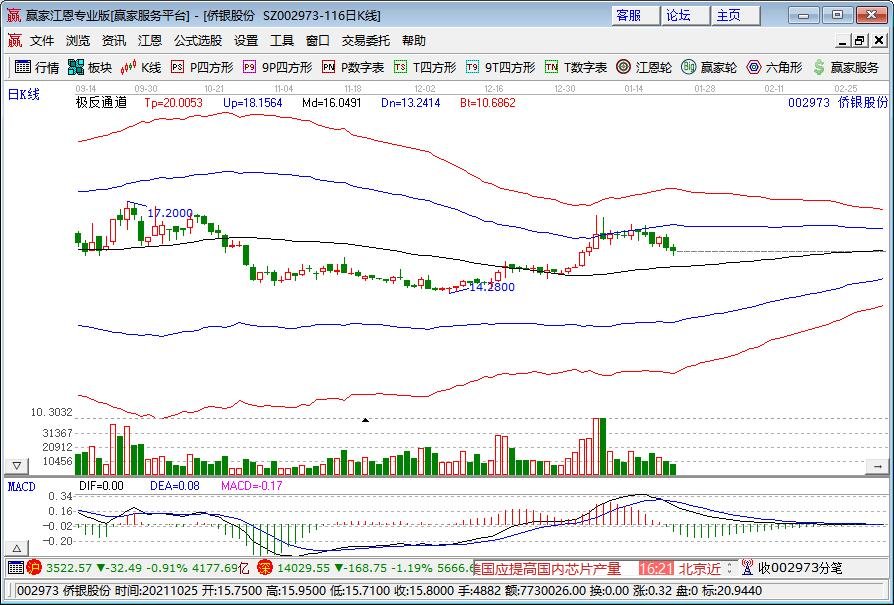Restore the inner chart window
The height and width of the screenshot is (605, 894).
click(x=859, y=40)
